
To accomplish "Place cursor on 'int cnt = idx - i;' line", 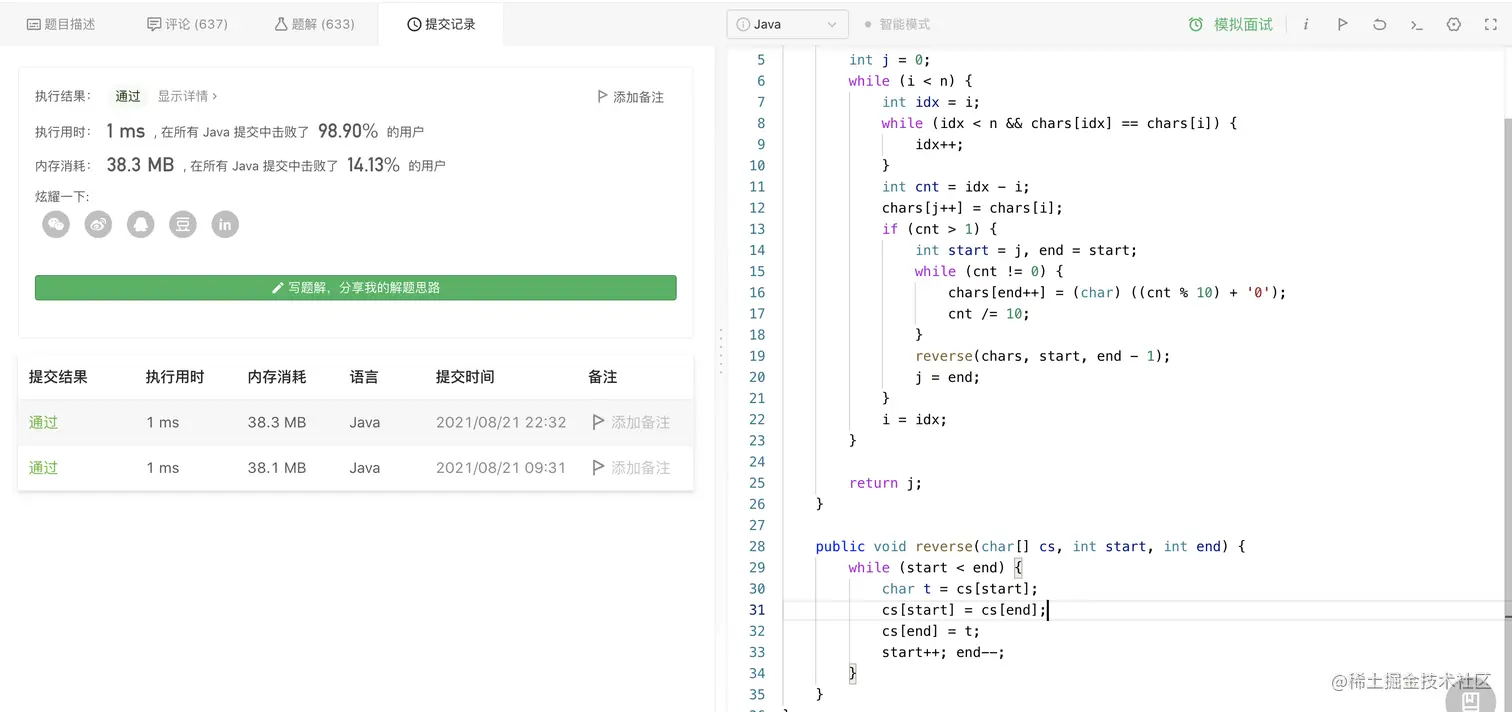I will pos(955,187).
